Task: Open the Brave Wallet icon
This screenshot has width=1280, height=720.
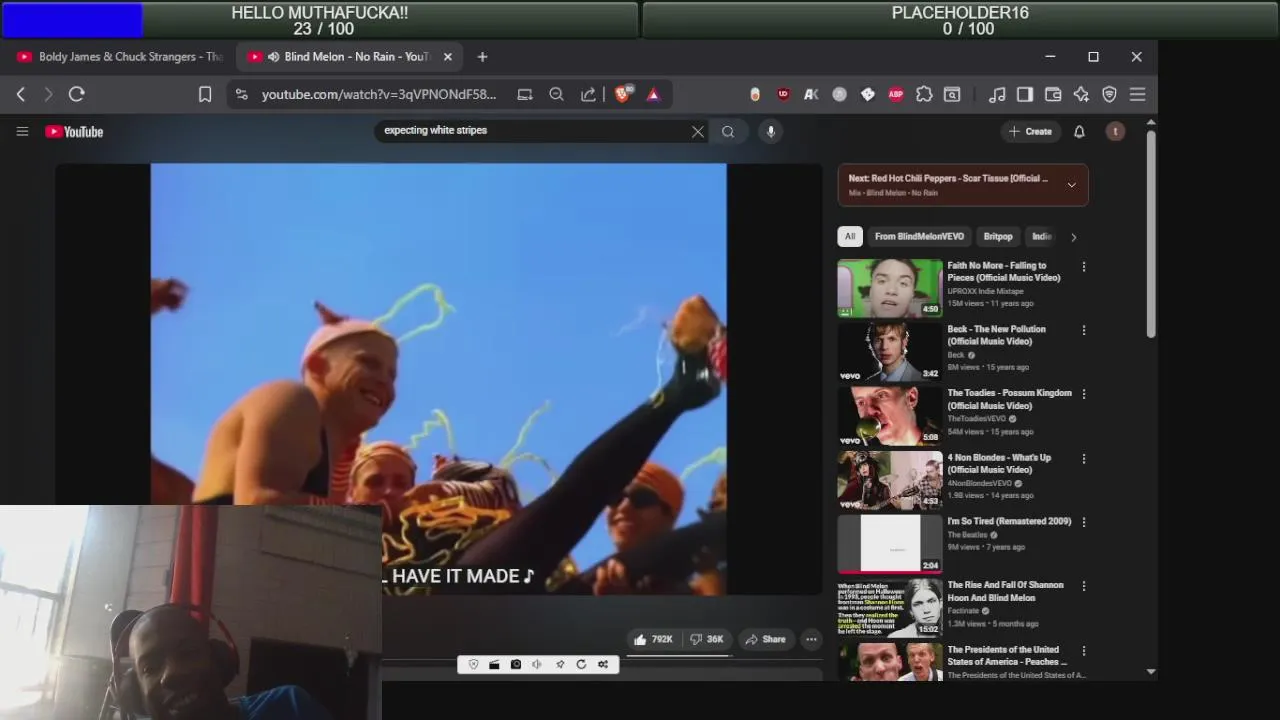Action: (x=1053, y=94)
